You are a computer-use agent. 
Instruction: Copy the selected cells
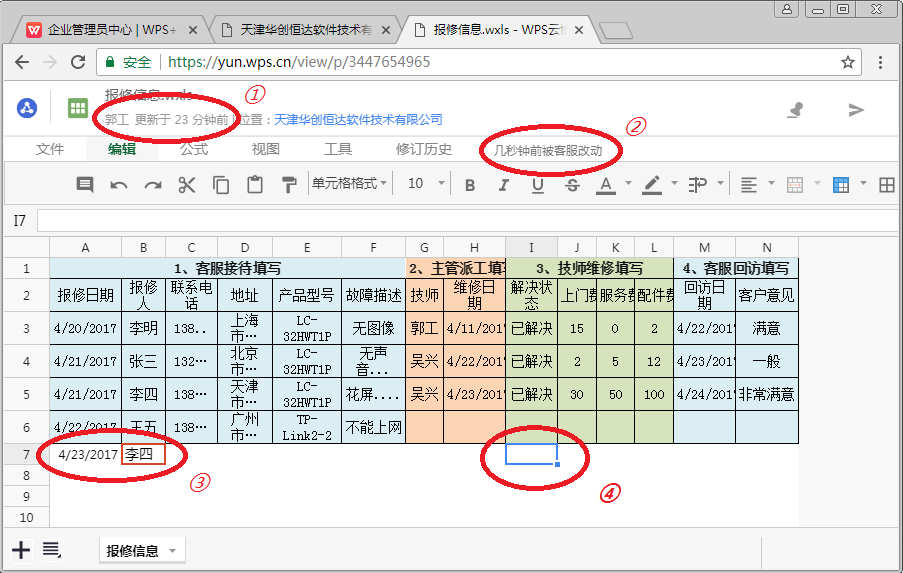[x=221, y=185]
